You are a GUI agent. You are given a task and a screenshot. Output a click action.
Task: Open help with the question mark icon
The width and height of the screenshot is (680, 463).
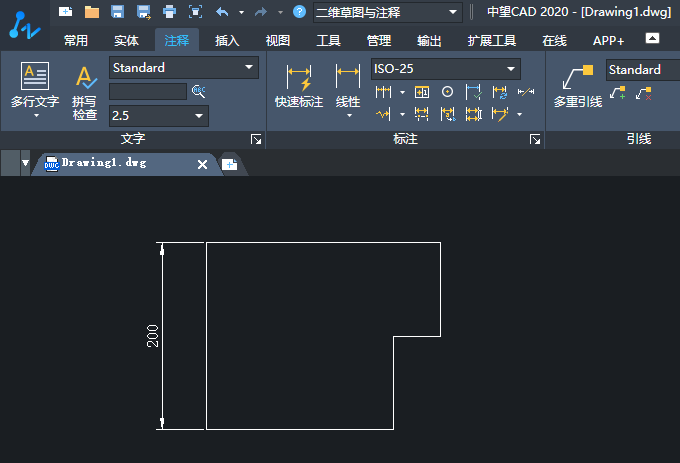coord(299,12)
